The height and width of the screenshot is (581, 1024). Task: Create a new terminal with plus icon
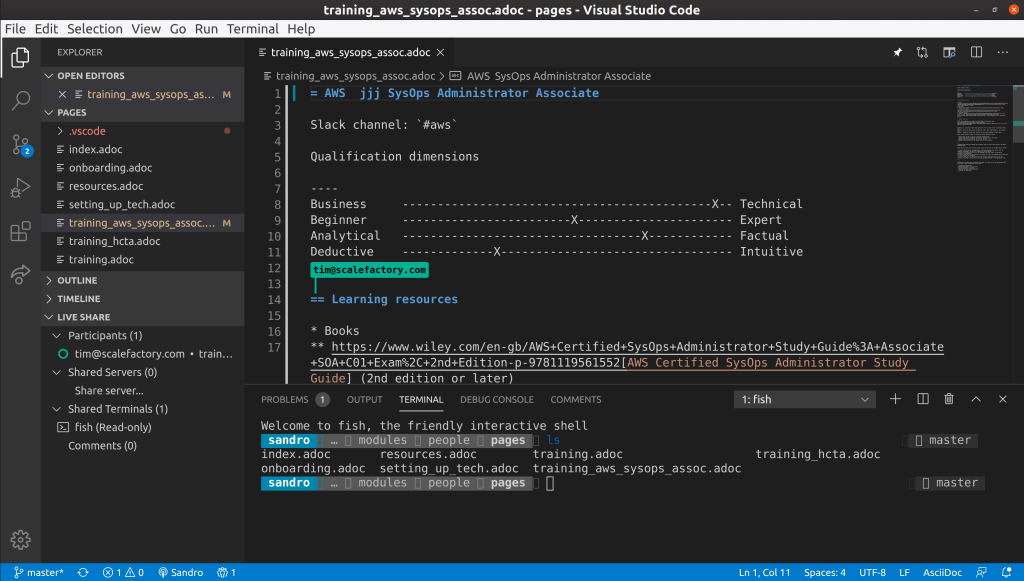(x=895, y=399)
